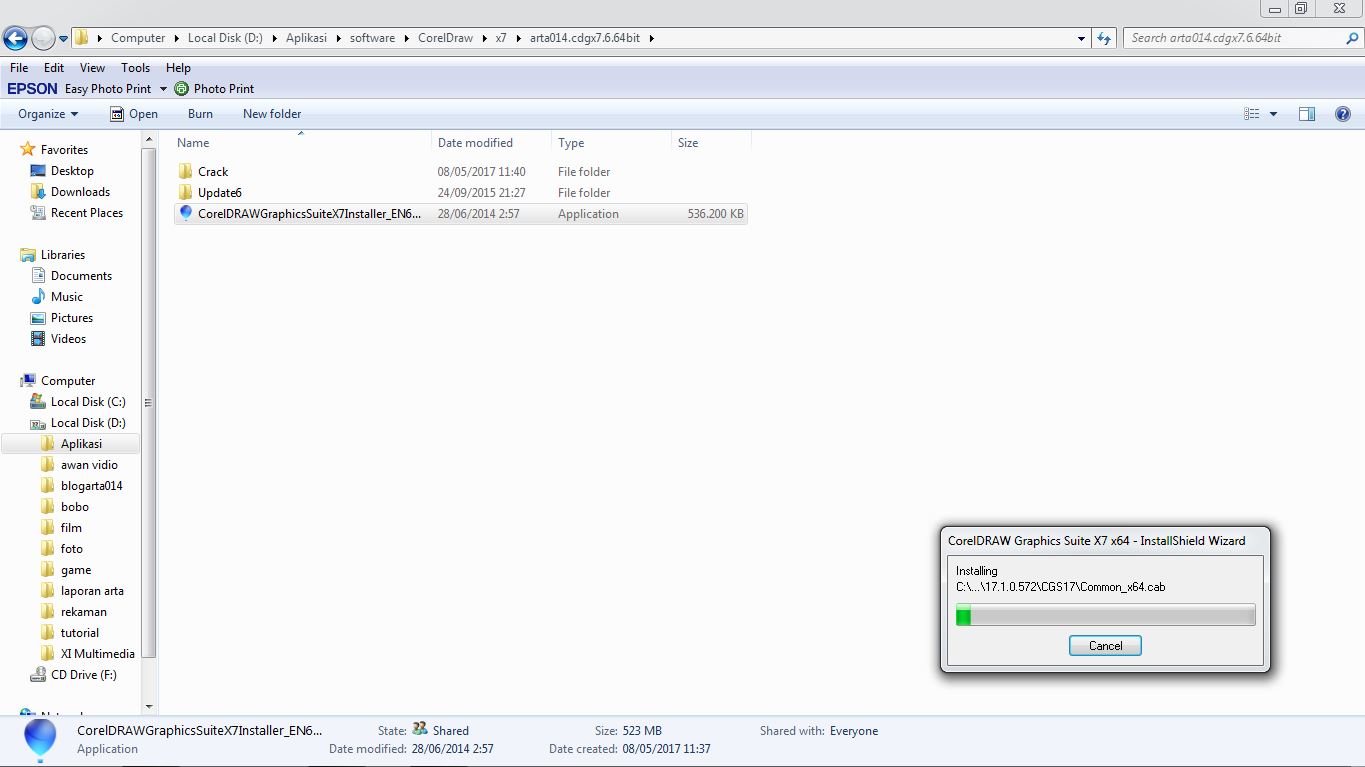Click the Open toolbar button
1365x767 pixels.
tap(134, 114)
